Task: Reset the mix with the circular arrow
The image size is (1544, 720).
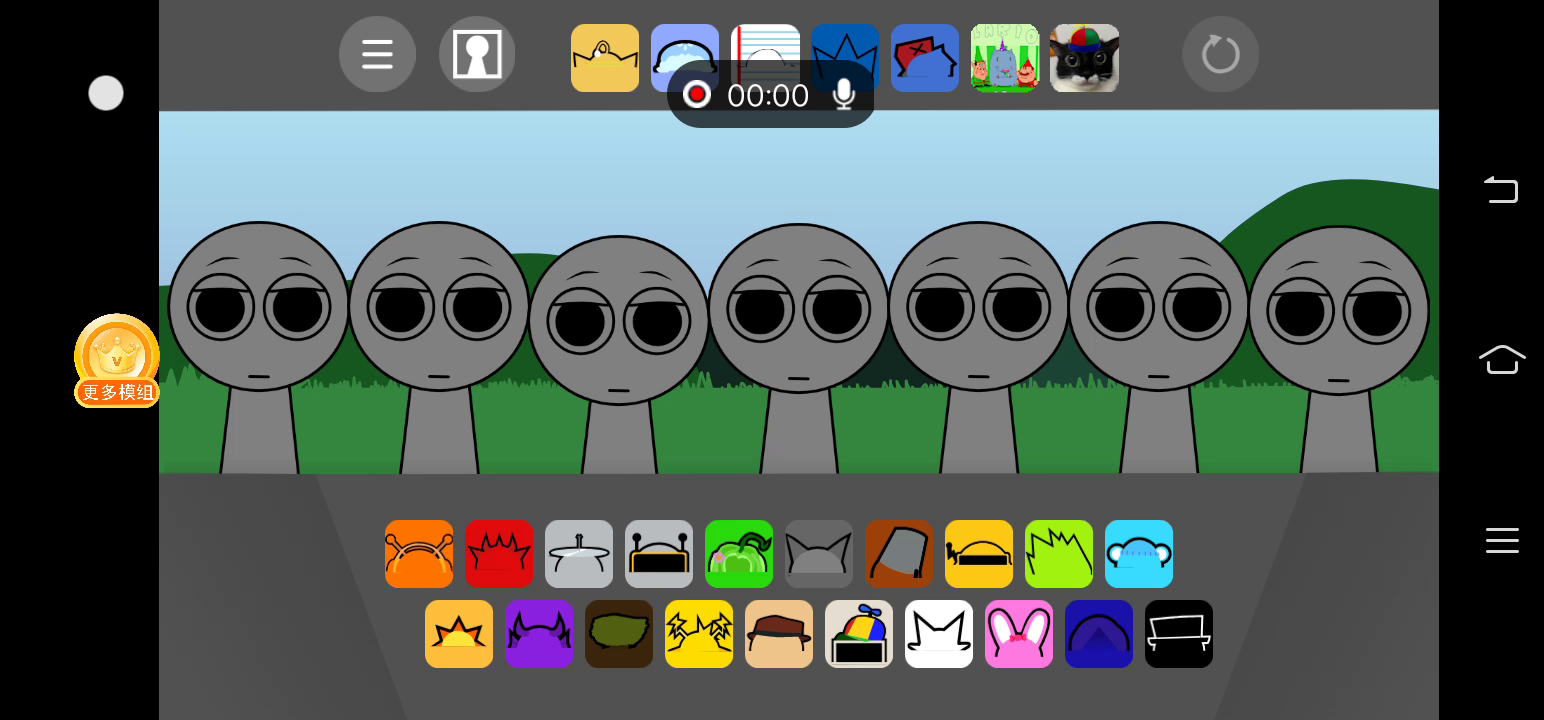Action: 1220,54
